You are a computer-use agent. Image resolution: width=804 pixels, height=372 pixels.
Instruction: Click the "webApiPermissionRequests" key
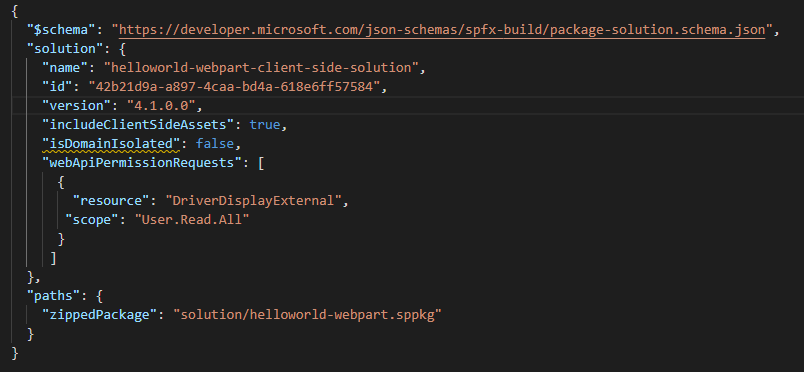coord(142,163)
